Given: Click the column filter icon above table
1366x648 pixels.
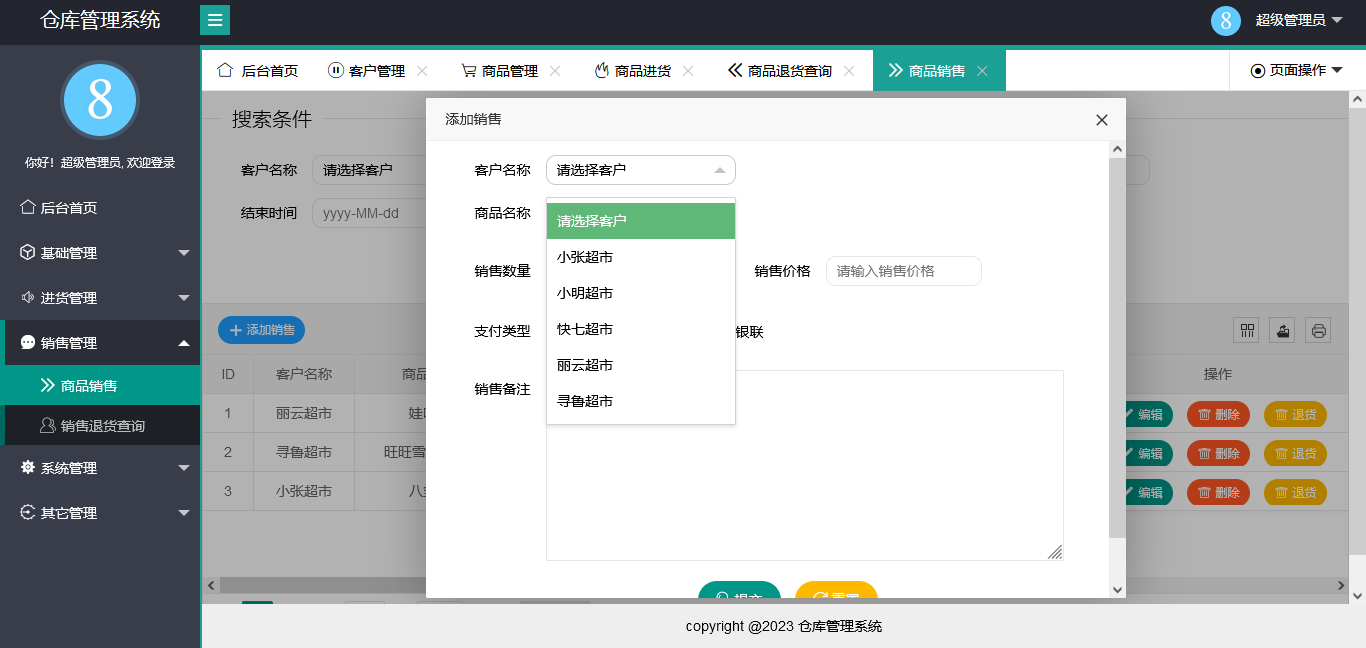Looking at the screenshot, I should [1247, 330].
